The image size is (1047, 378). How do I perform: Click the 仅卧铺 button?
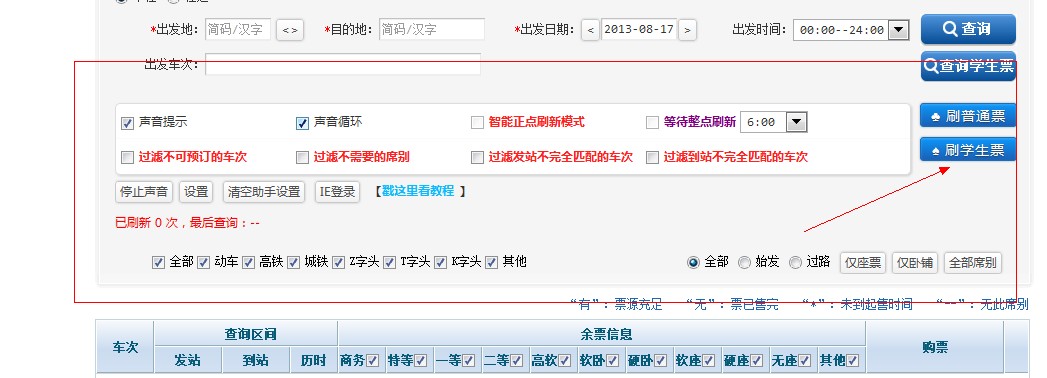point(915,262)
